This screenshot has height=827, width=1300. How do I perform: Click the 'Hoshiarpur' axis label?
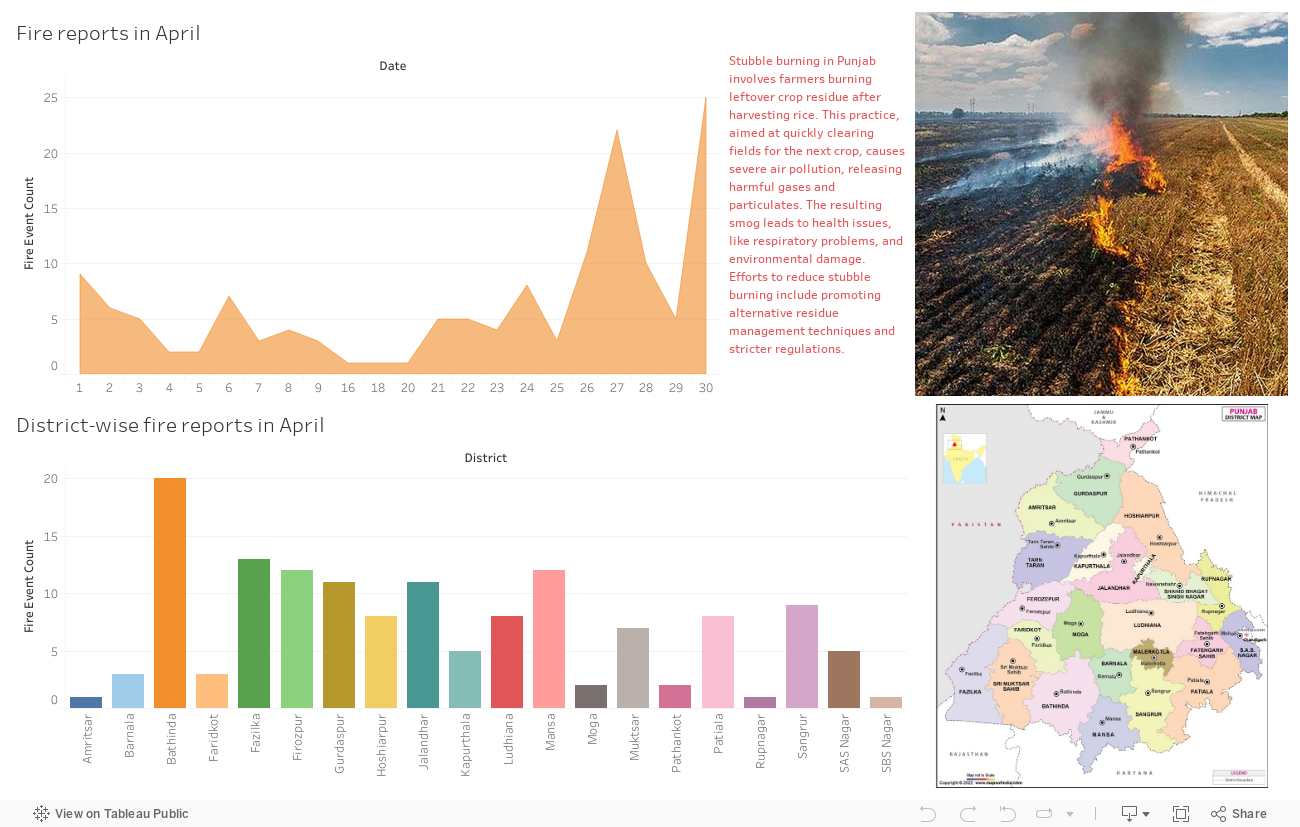[x=381, y=744]
